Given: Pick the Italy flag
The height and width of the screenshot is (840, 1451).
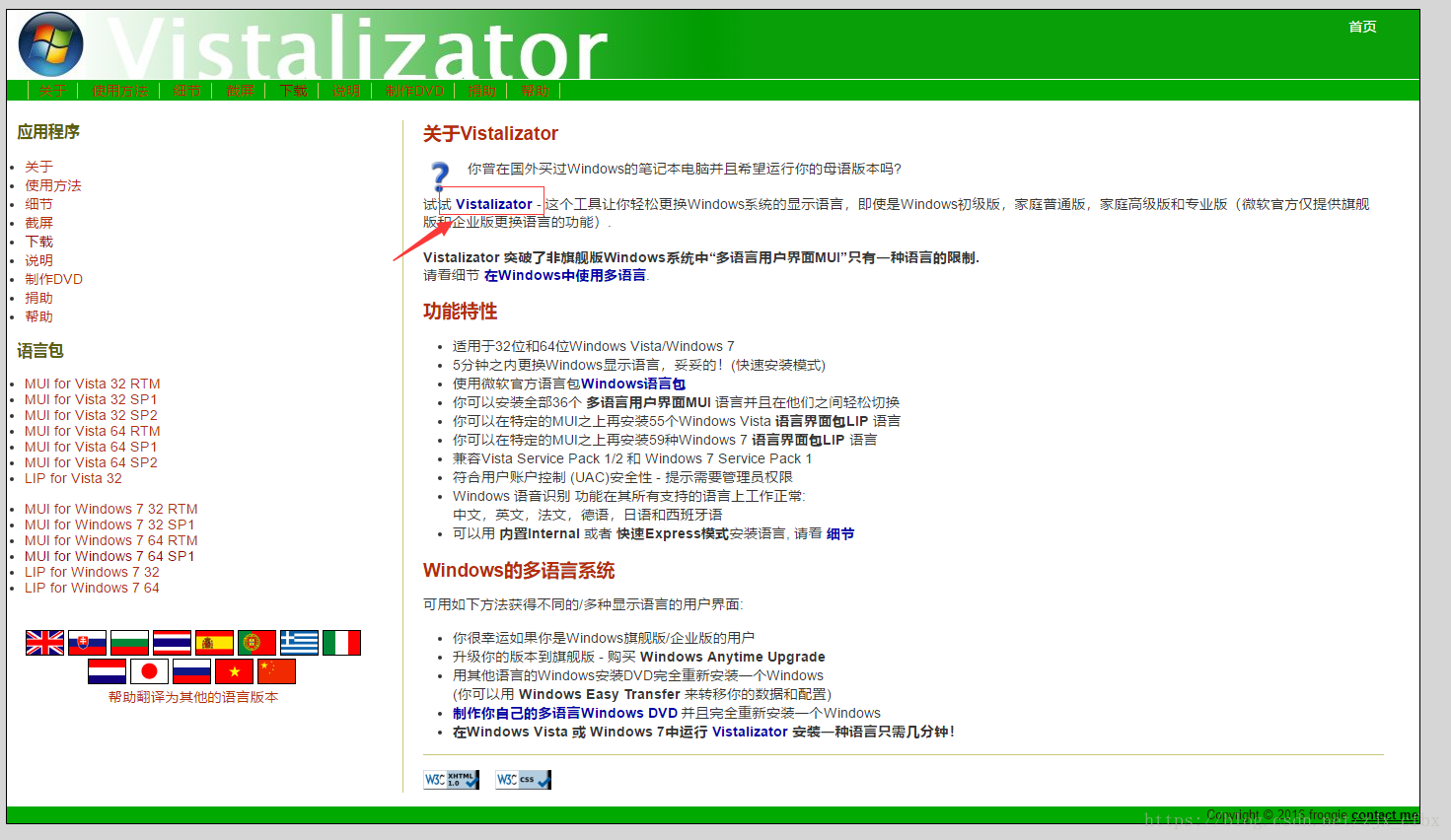Looking at the screenshot, I should (341, 643).
